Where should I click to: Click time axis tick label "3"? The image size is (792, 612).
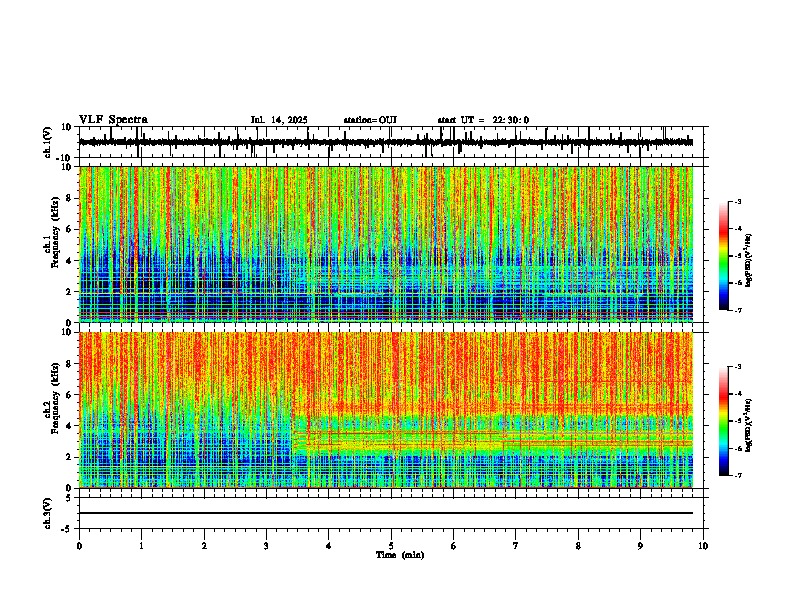click(x=266, y=546)
